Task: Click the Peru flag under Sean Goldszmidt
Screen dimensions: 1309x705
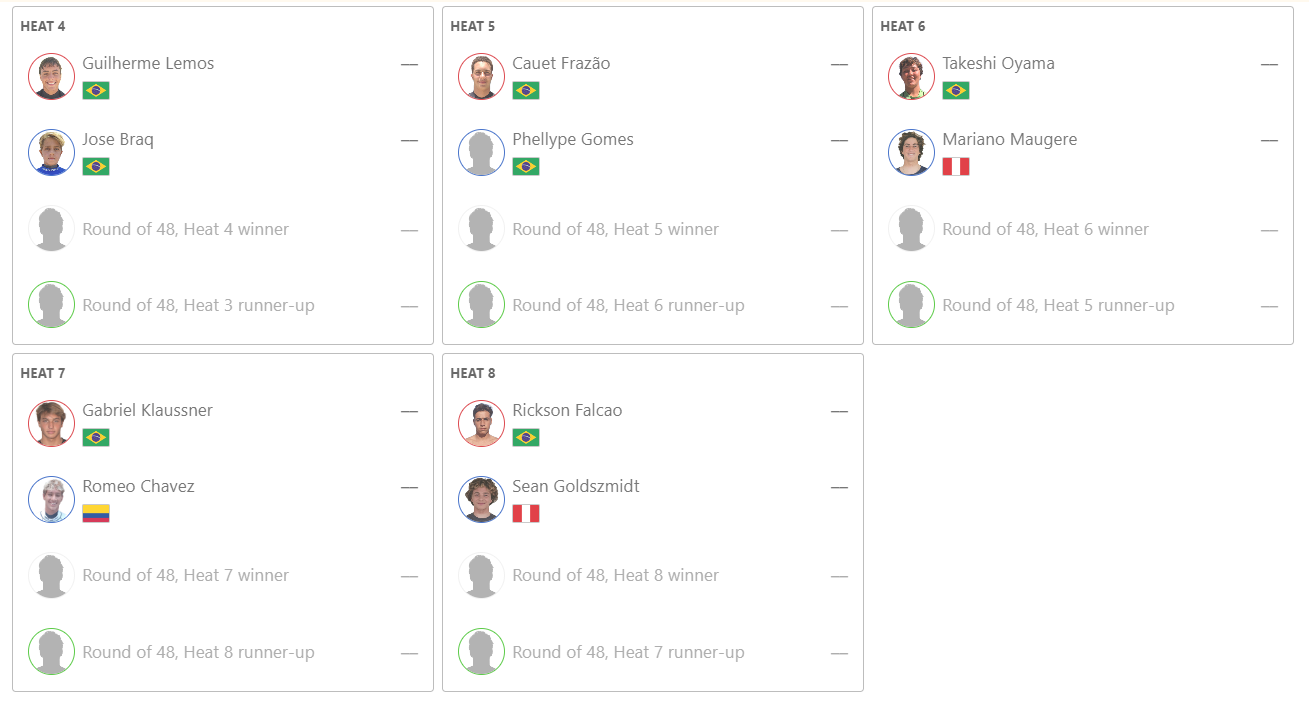Action: 526,513
